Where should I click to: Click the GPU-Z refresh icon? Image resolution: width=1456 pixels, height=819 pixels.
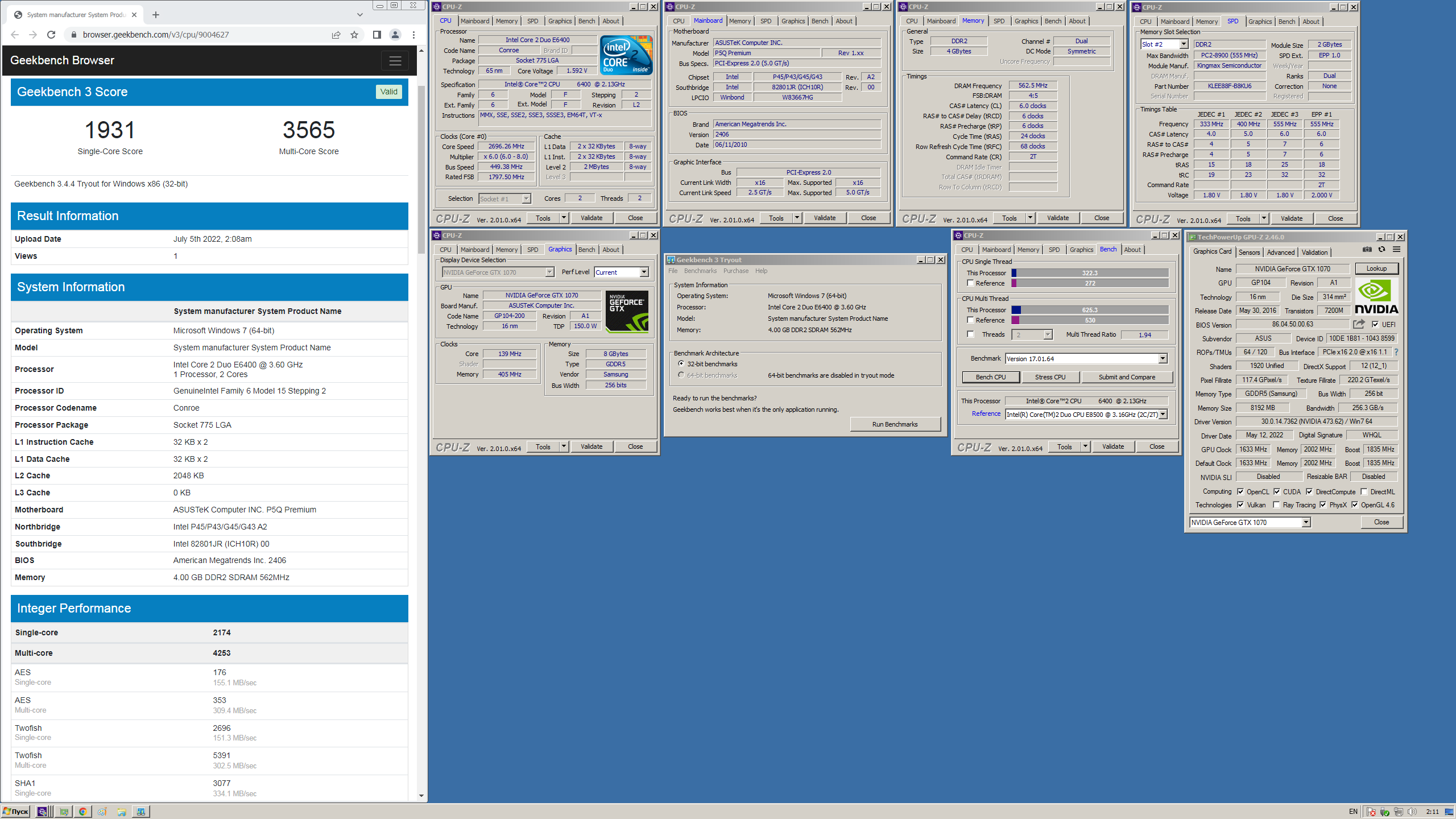pos(1381,250)
